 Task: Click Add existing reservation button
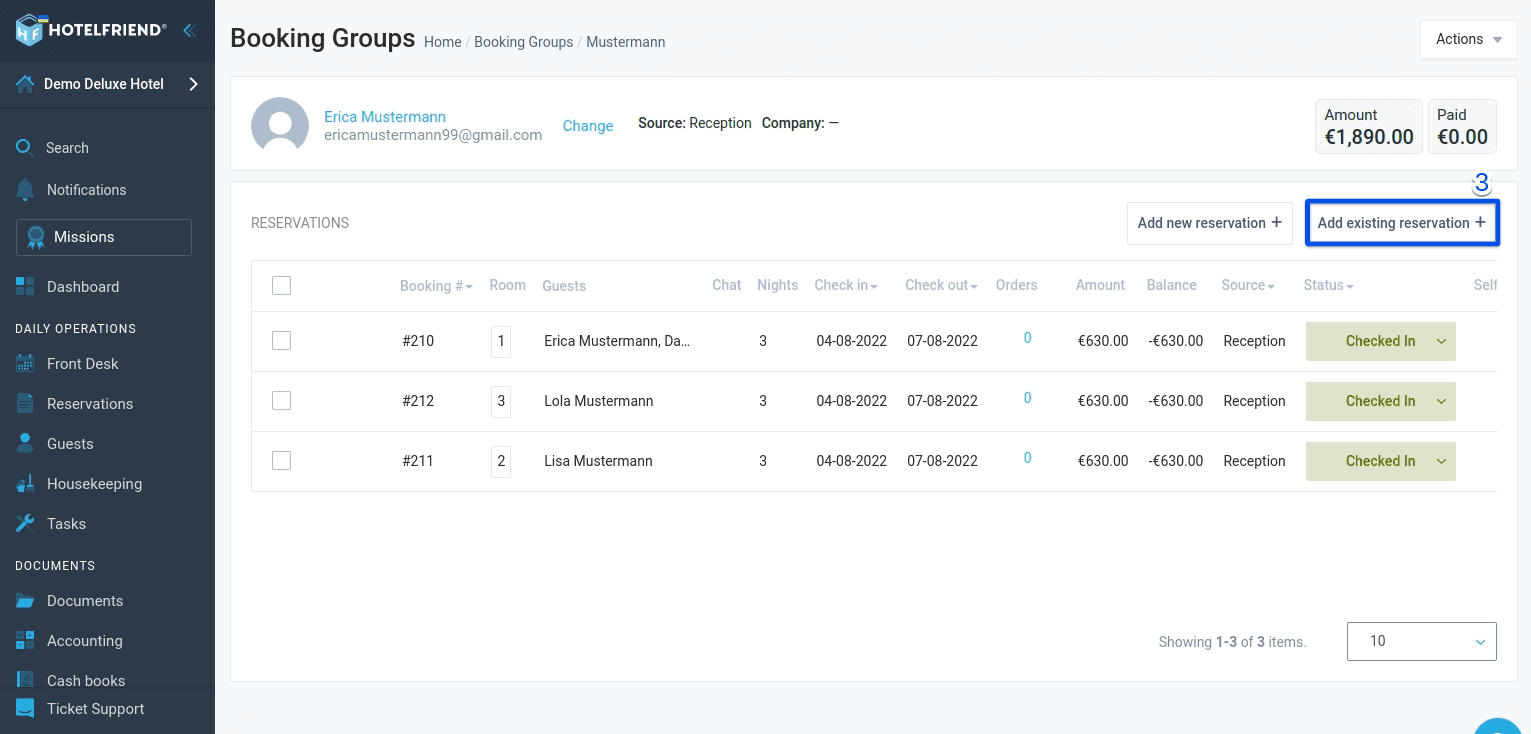[1401, 223]
